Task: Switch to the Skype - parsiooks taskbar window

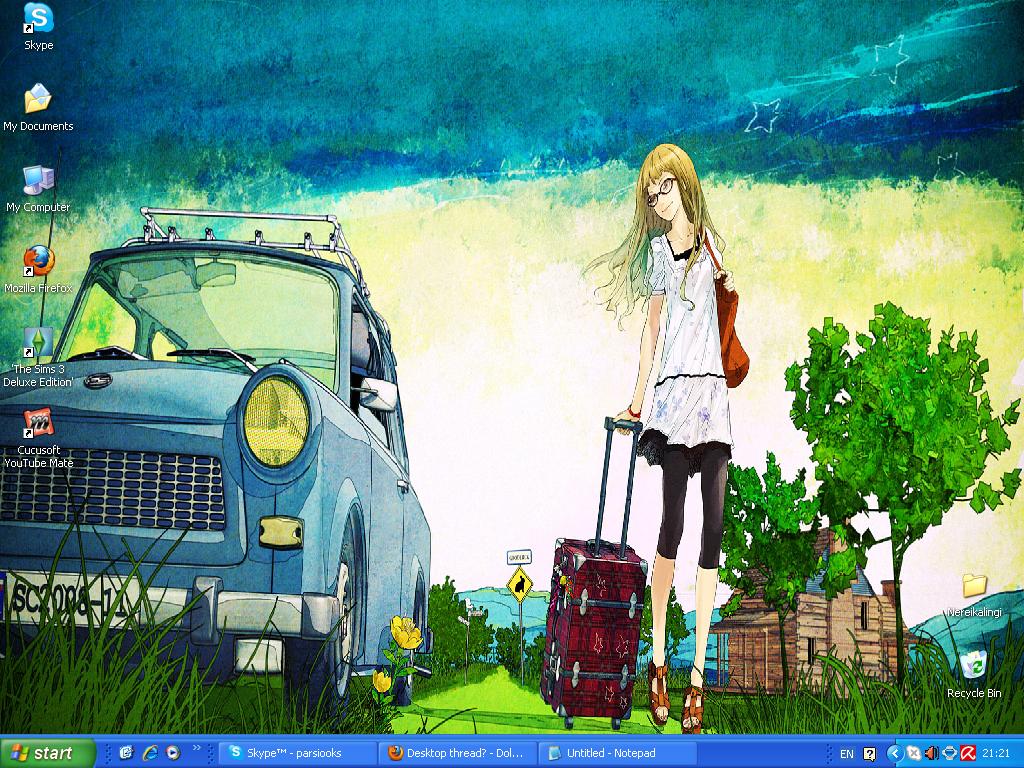Action: [297, 753]
